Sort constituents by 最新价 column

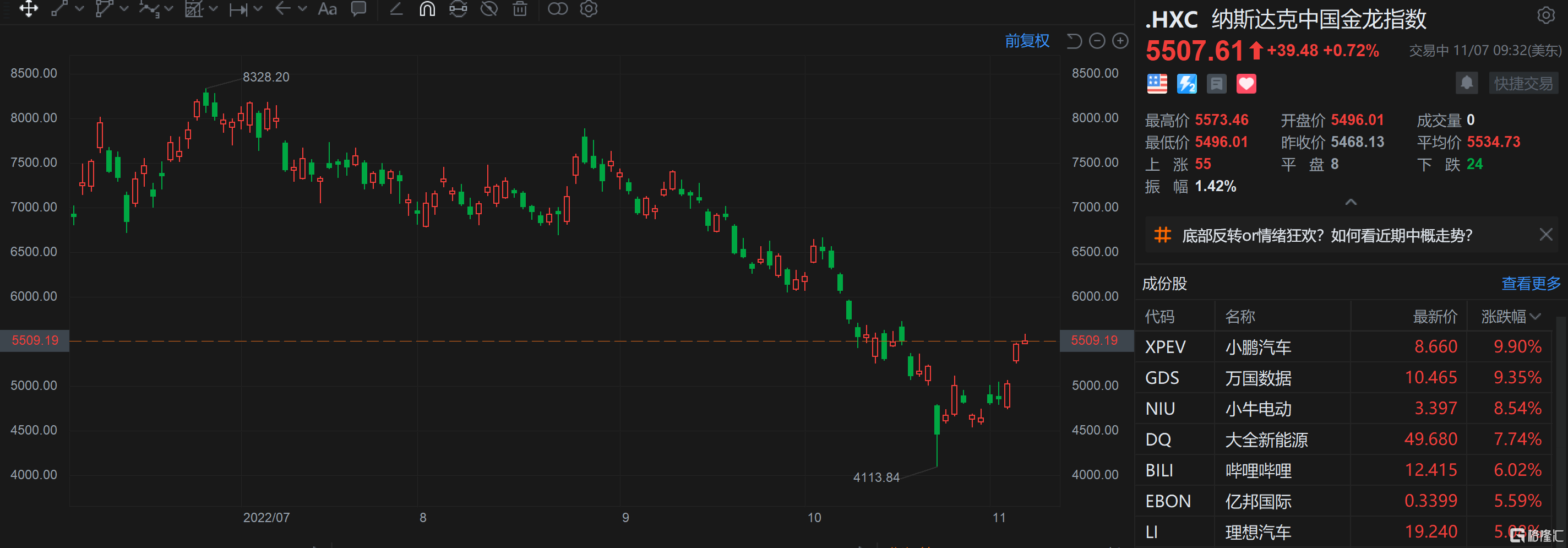tap(1435, 317)
